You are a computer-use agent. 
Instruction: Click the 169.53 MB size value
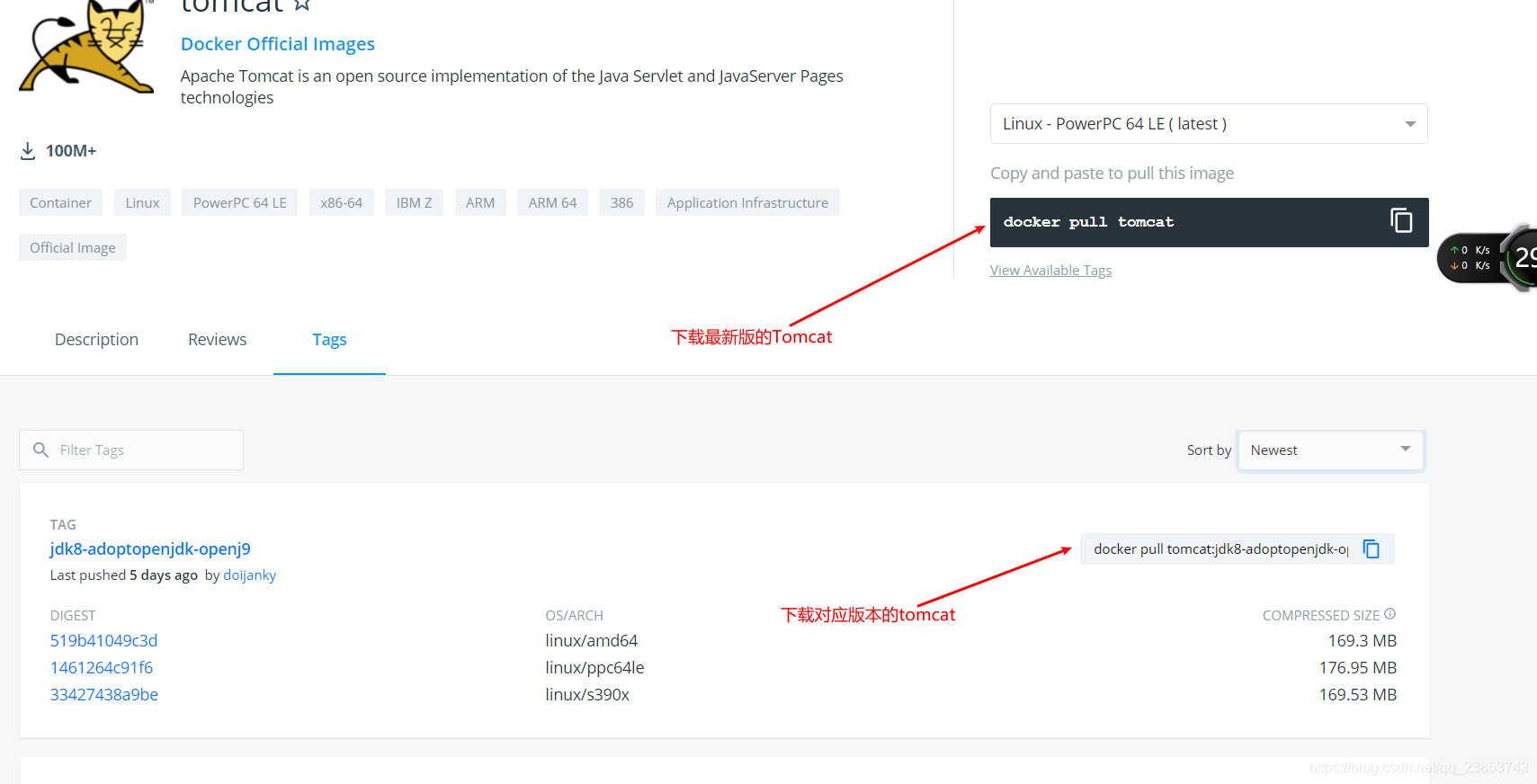[1358, 695]
